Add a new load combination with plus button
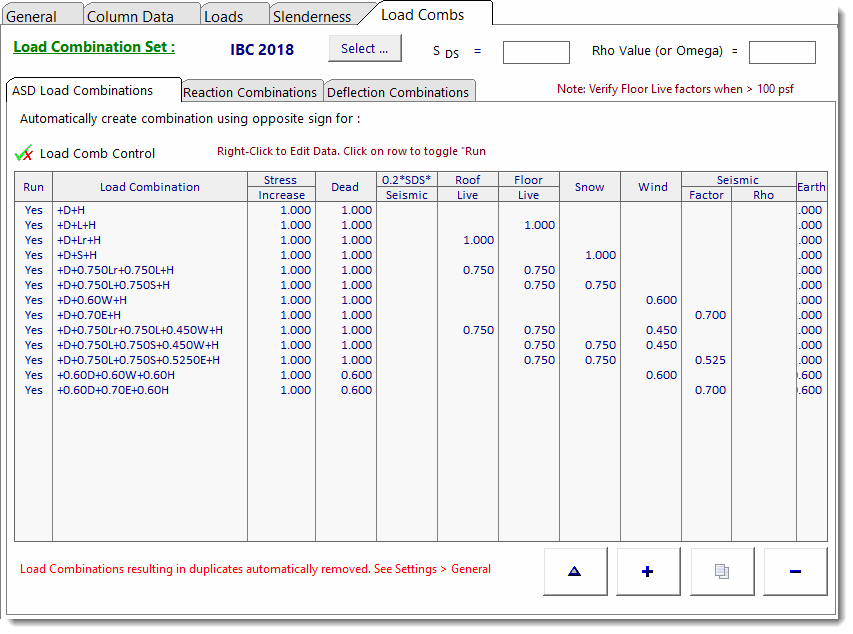Image resolution: width=853 pixels, height=634 pixels. (x=648, y=571)
